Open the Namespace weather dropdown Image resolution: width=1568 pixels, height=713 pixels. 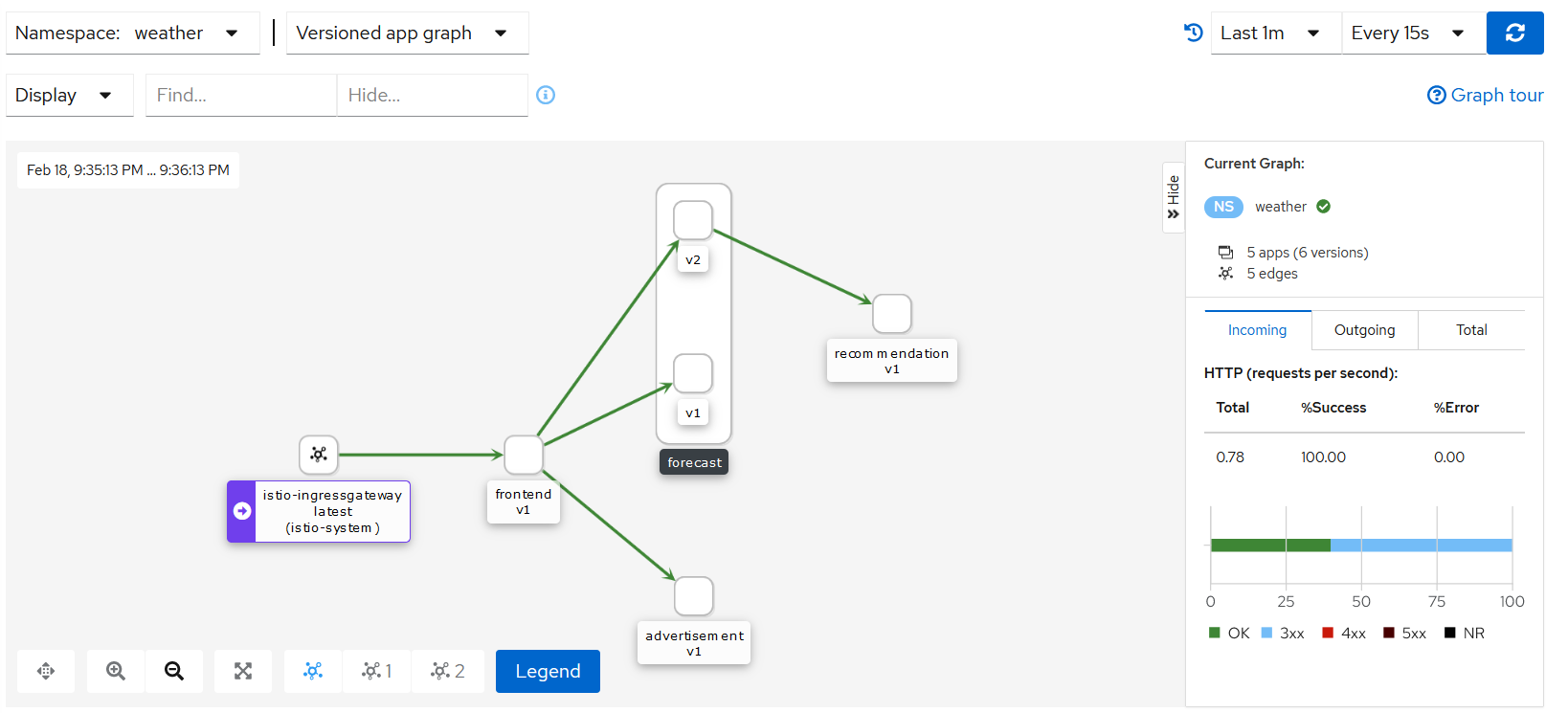pyautogui.click(x=133, y=33)
